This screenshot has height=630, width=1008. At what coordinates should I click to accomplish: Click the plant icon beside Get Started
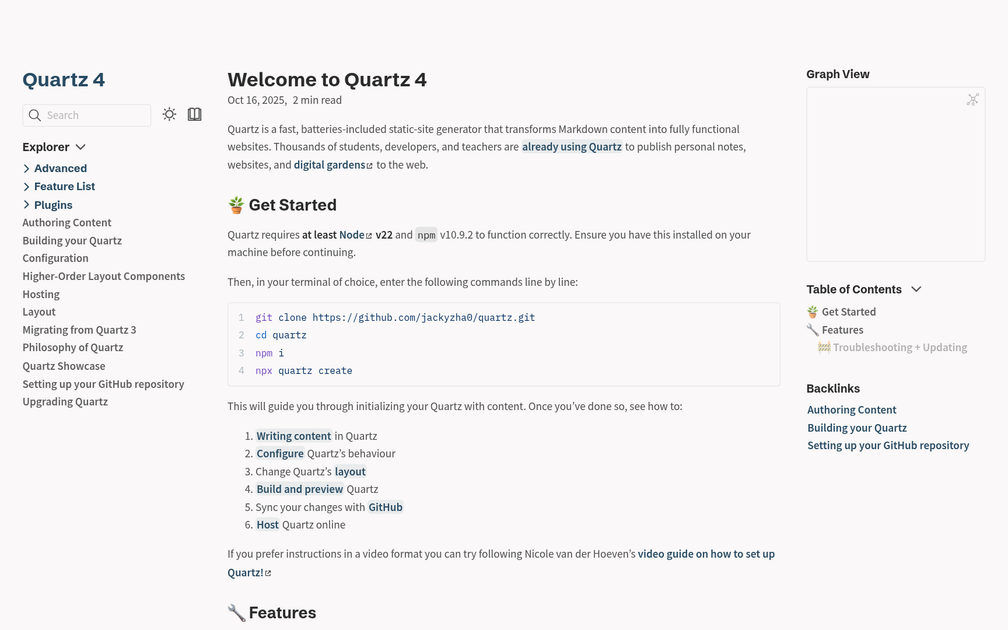tap(236, 204)
